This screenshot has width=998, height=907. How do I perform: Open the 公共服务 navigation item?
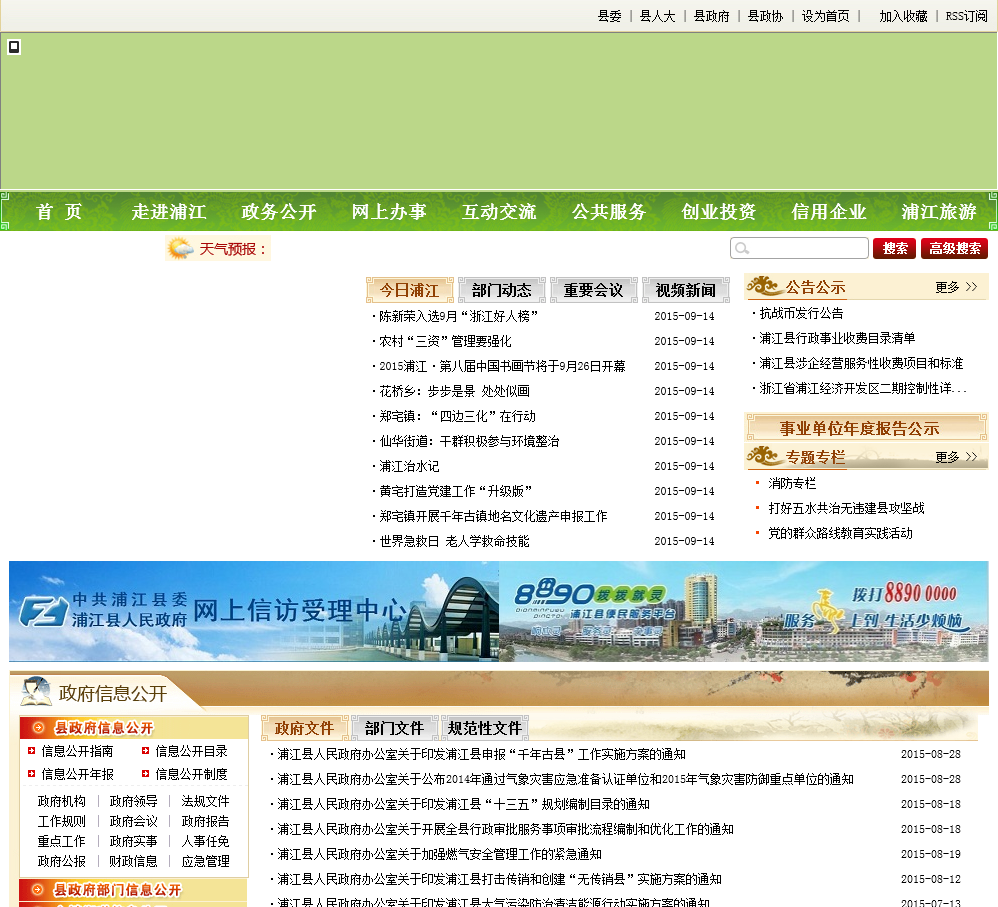click(609, 211)
